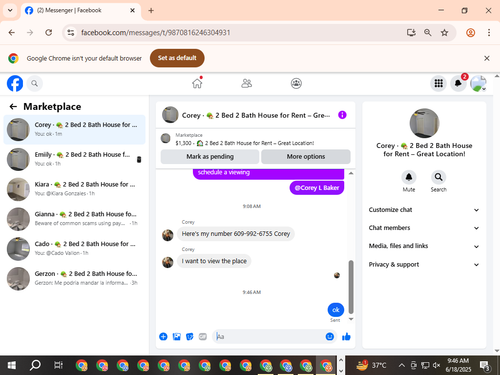
Task: Open the Friends icon in top navigation
Action: point(247,83)
